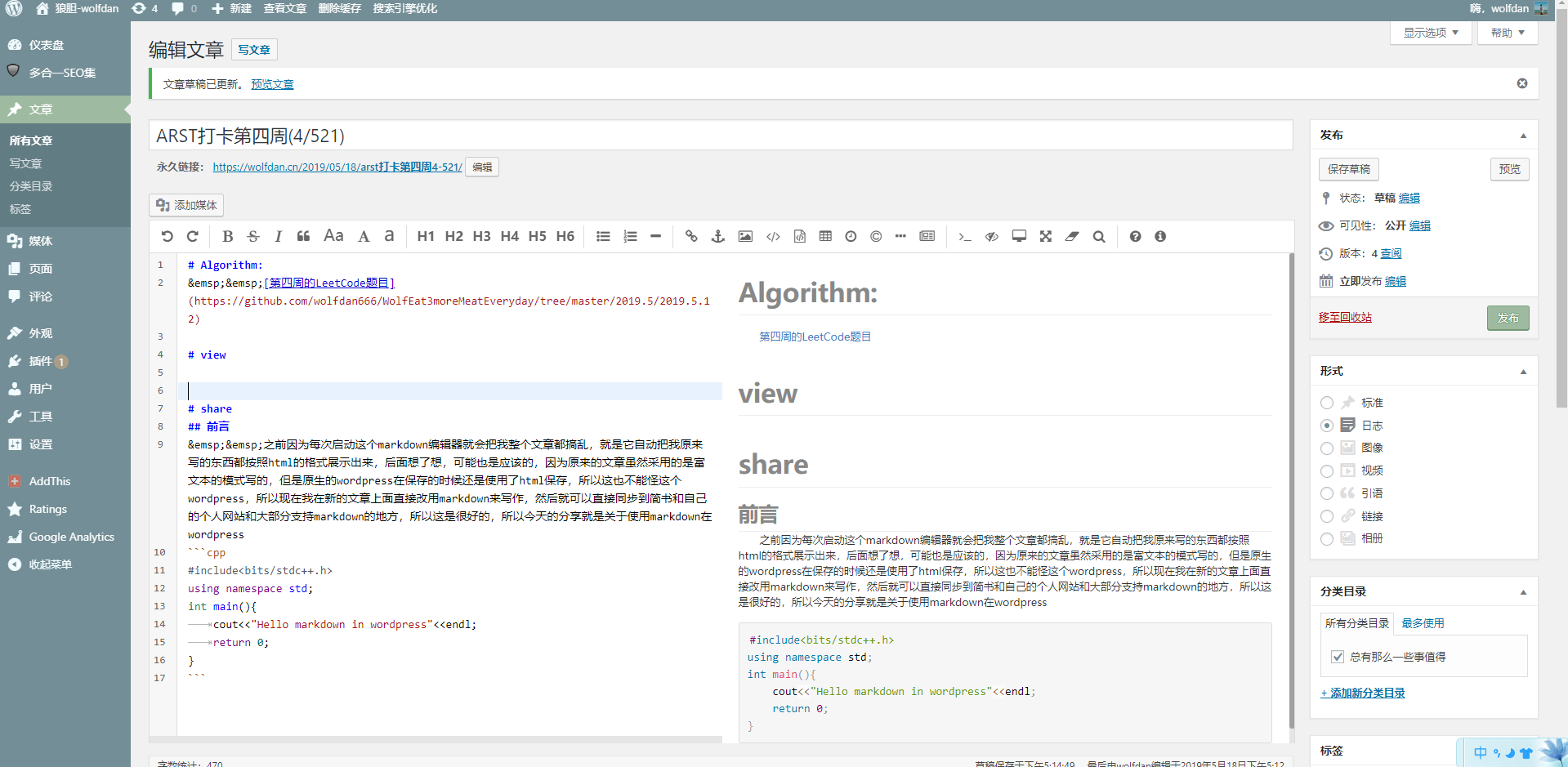Open the goto-line terminal tool
The image size is (1568, 767).
pos(965,237)
